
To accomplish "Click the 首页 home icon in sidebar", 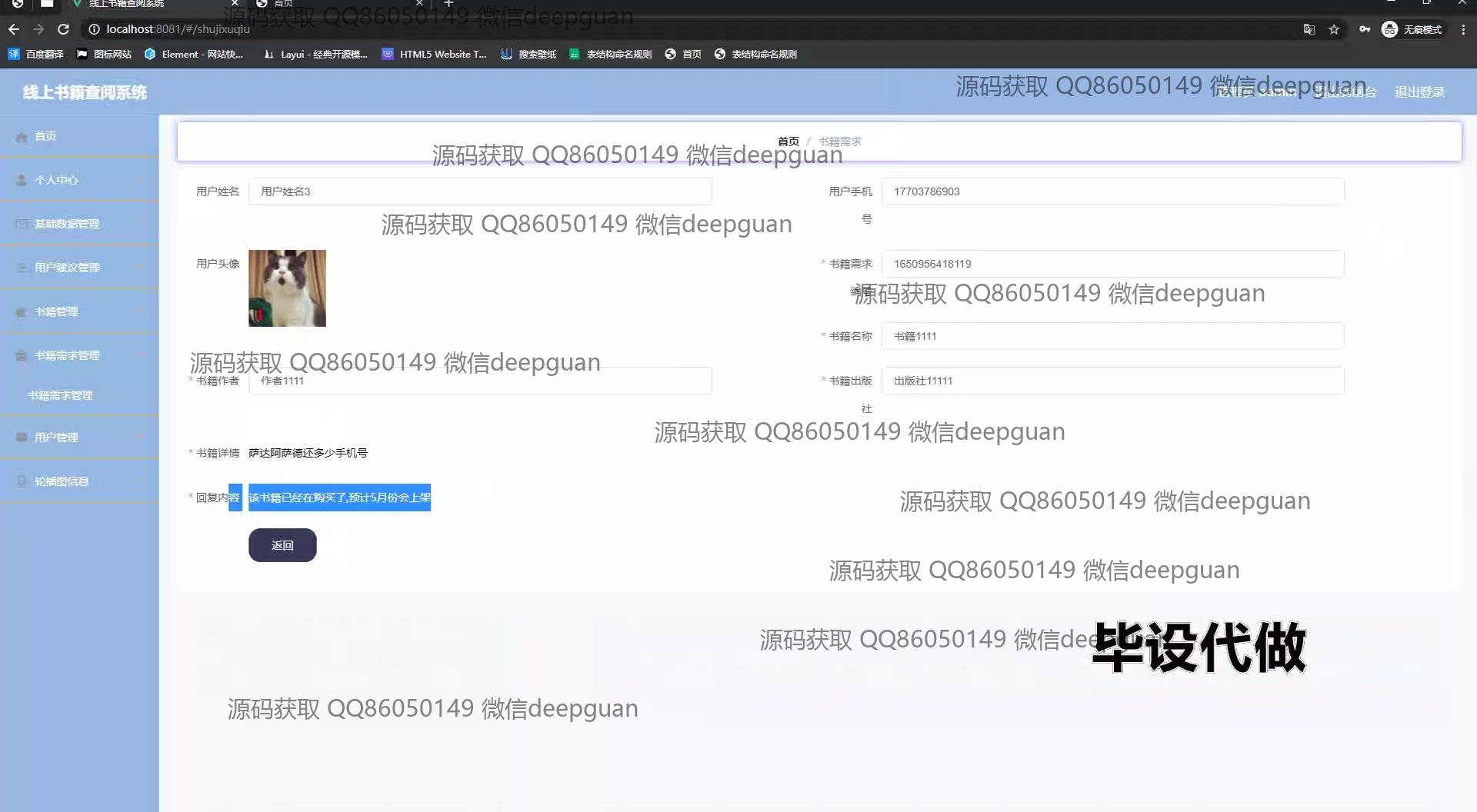I will coord(22,137).
